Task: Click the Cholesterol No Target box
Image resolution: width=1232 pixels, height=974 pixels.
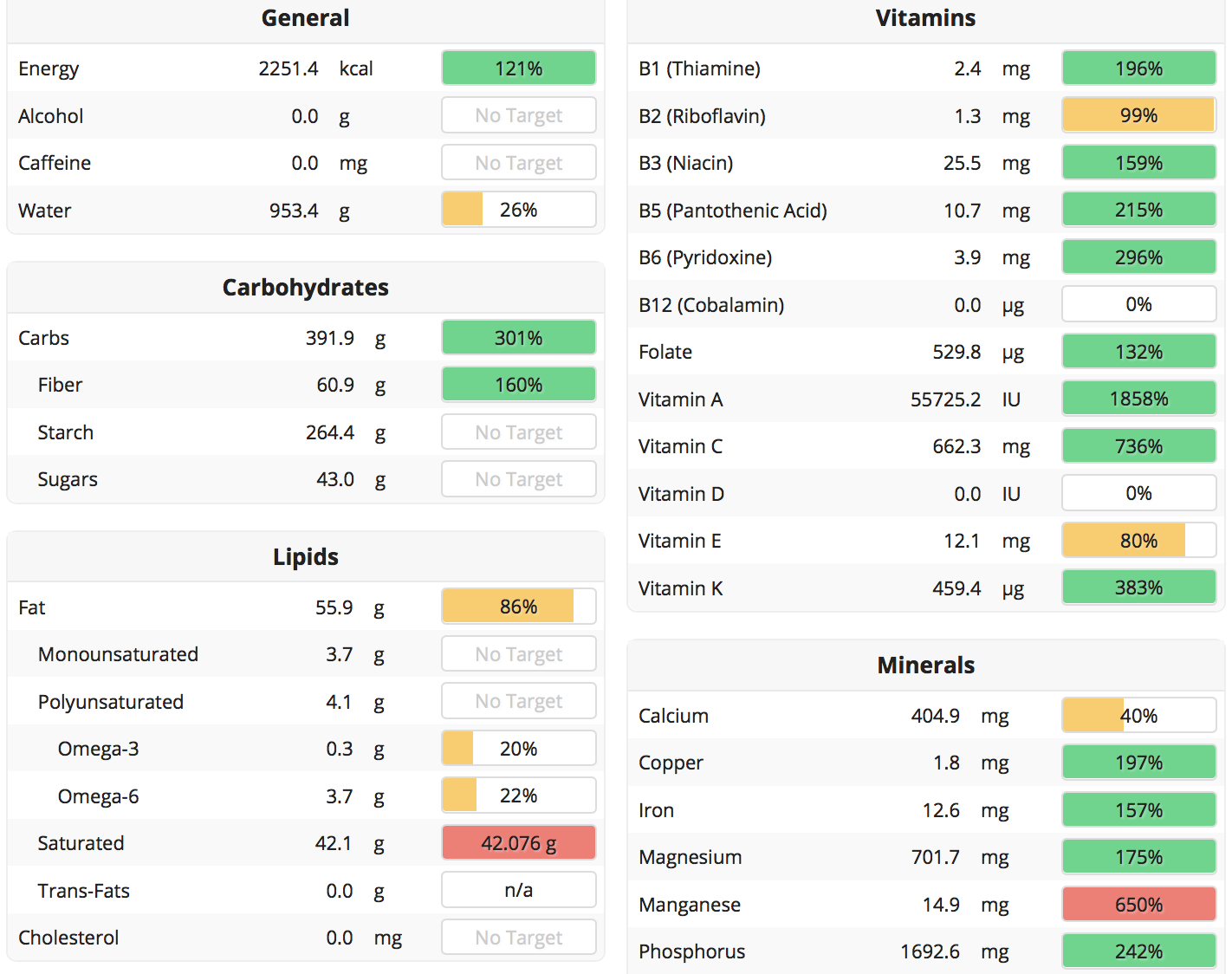Action: click(518, 938)
